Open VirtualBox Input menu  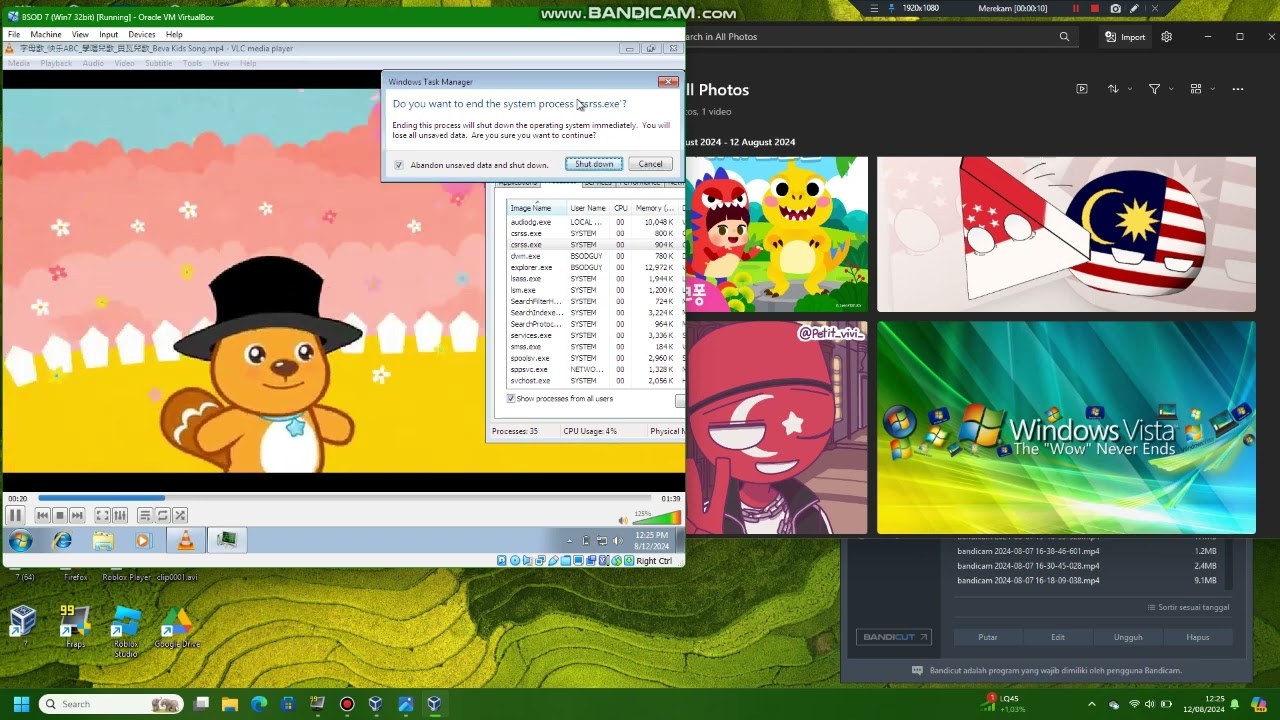click(x=108, y=34)
